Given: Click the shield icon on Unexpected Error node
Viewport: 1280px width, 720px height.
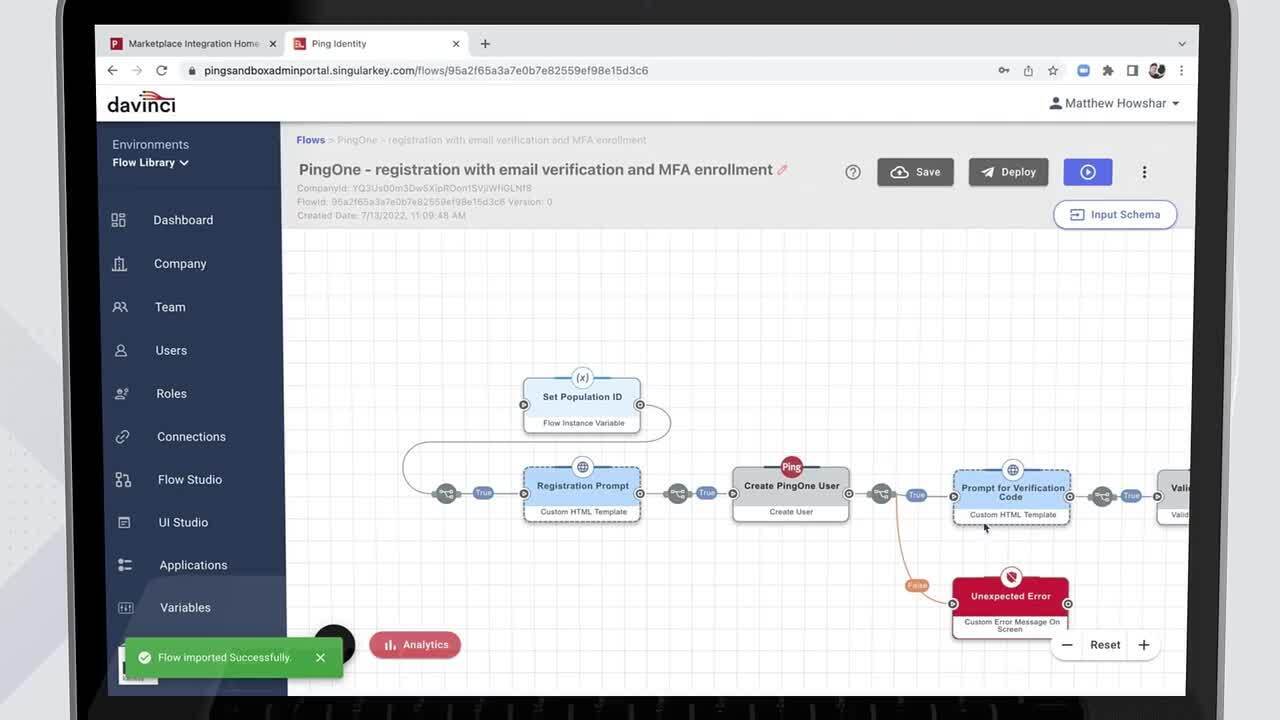Looking at the screenshot, I should tap(1011, 577).
